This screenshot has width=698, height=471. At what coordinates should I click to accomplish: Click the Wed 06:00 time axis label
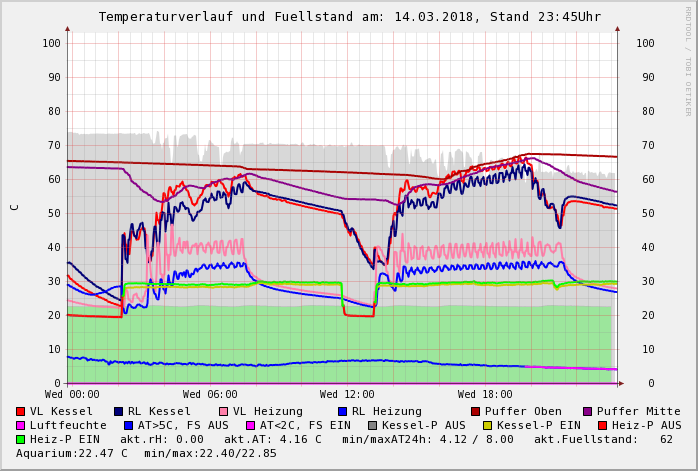point(210,395)
